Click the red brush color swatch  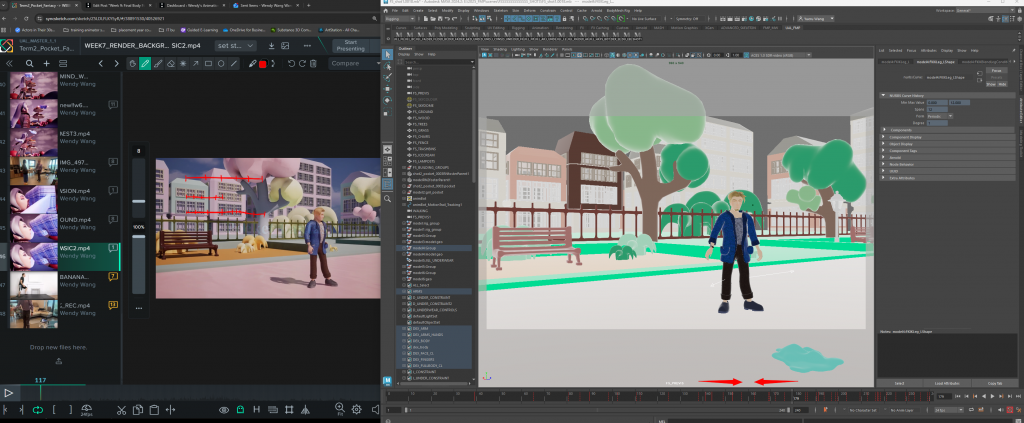[x=263, y=64]
